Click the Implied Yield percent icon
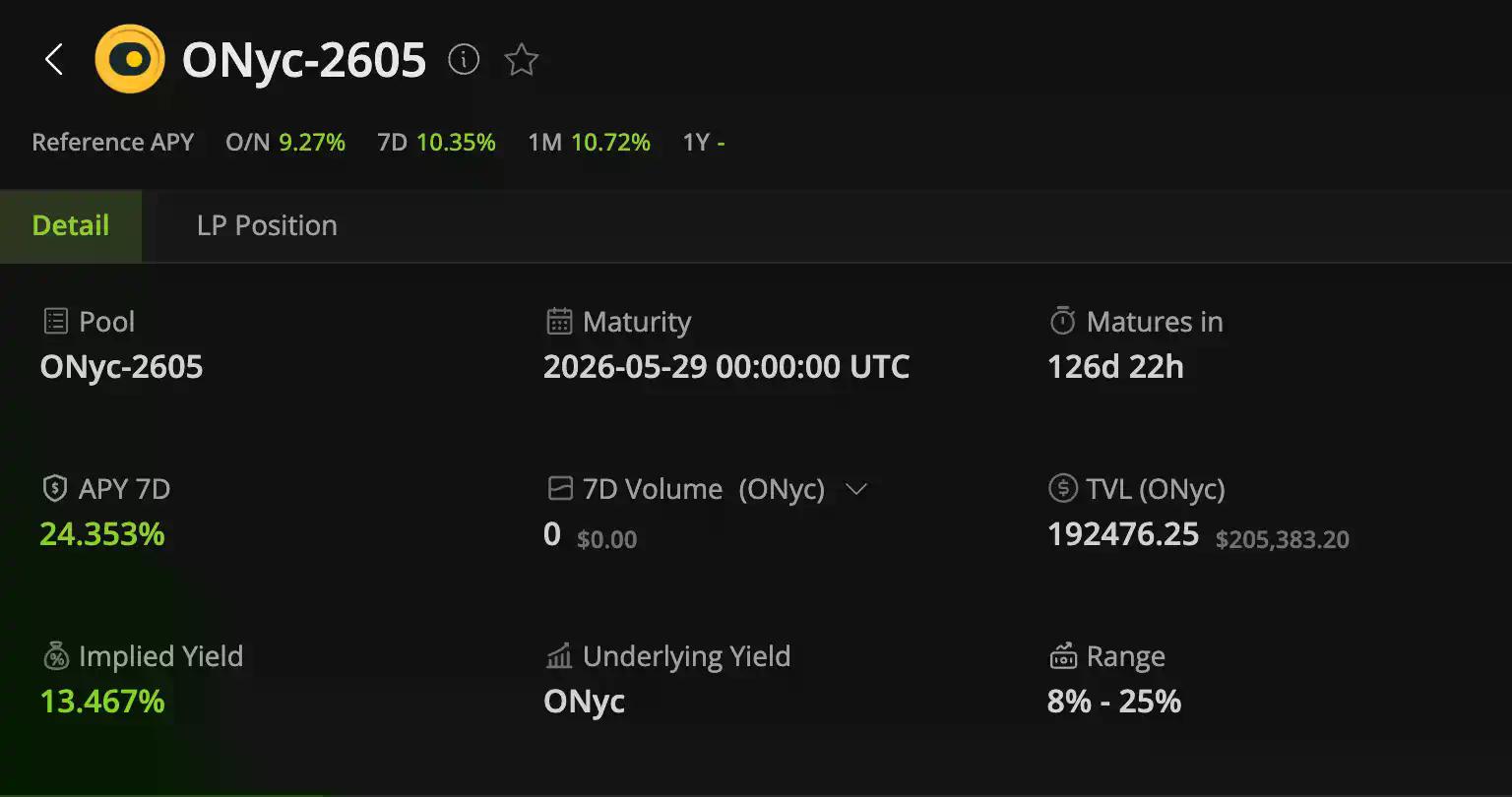The image size is (1512, 797). 55,656
